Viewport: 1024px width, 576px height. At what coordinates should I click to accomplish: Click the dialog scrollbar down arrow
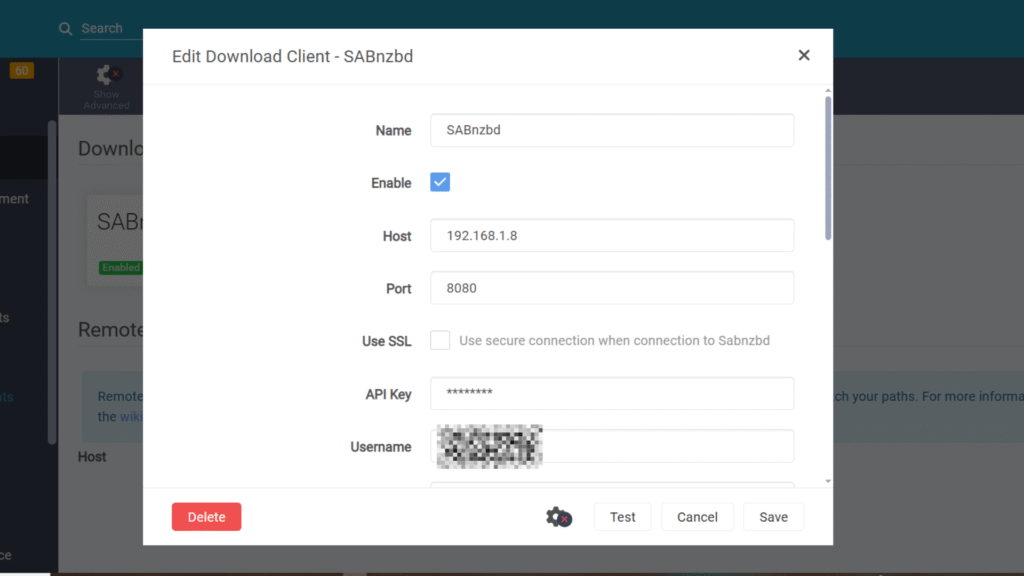point(827,481)
